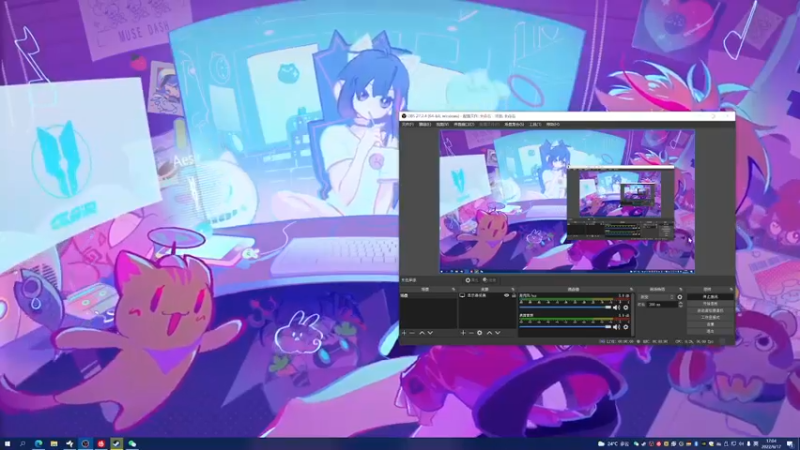Screen dimensions: 800x450
Task: Mute the lower mixer channel speaker icon
Action: 616,327
